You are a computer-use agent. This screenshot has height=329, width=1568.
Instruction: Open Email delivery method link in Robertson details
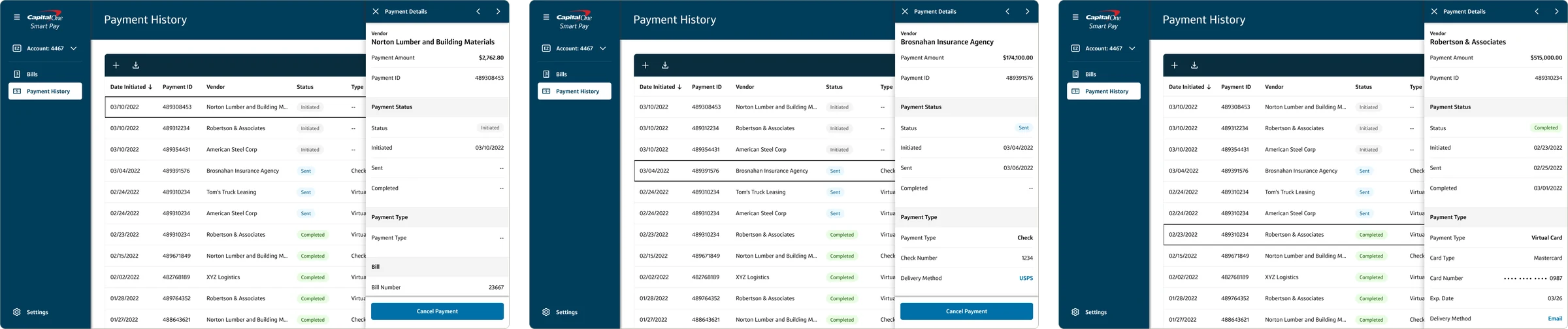click(1555, 319)
